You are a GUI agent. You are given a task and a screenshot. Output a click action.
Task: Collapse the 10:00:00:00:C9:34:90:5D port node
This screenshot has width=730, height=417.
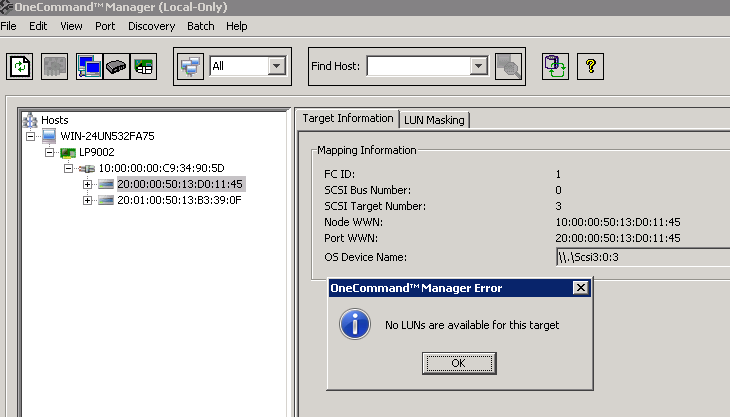tap(68, 168)
